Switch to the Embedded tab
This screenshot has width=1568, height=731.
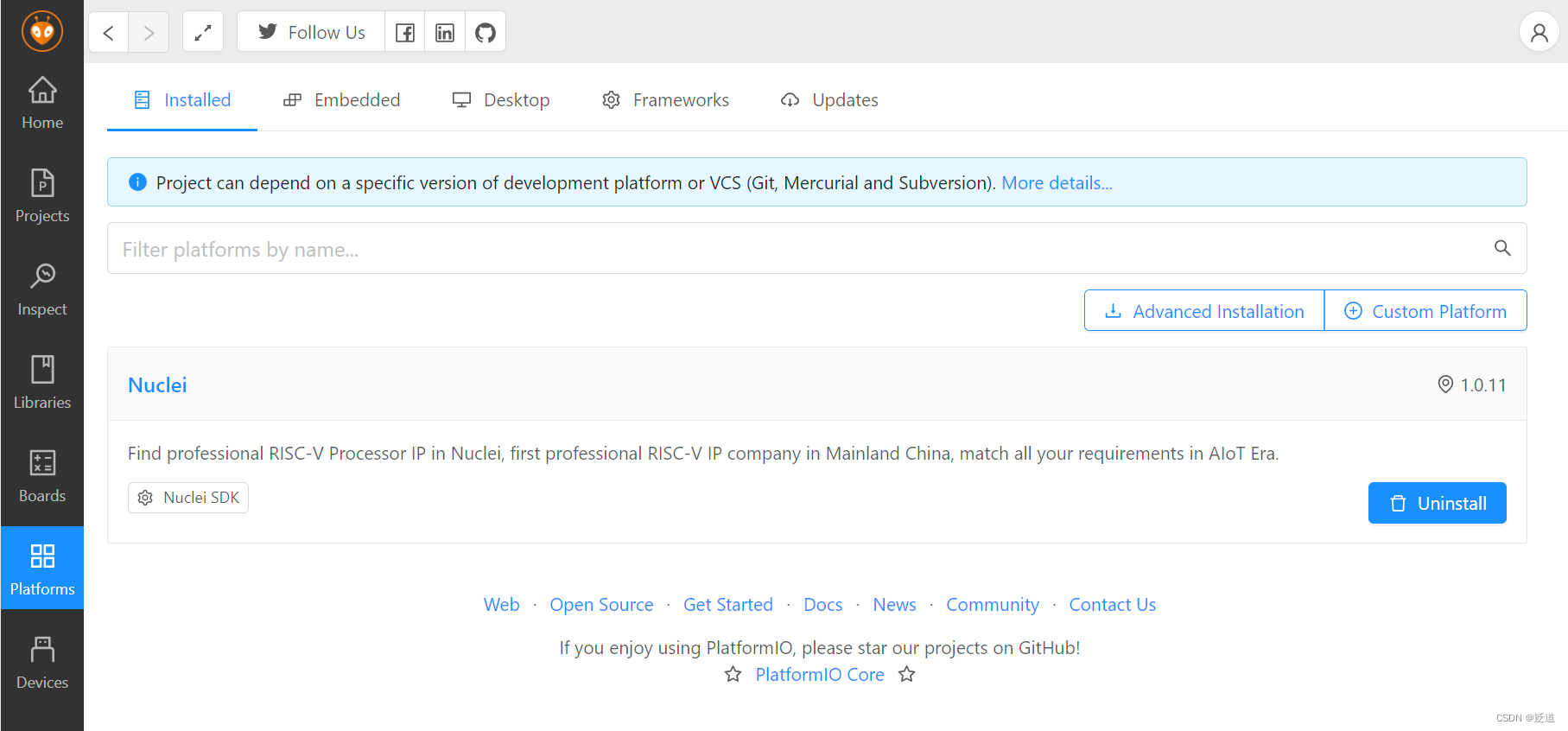coord(342,100)
